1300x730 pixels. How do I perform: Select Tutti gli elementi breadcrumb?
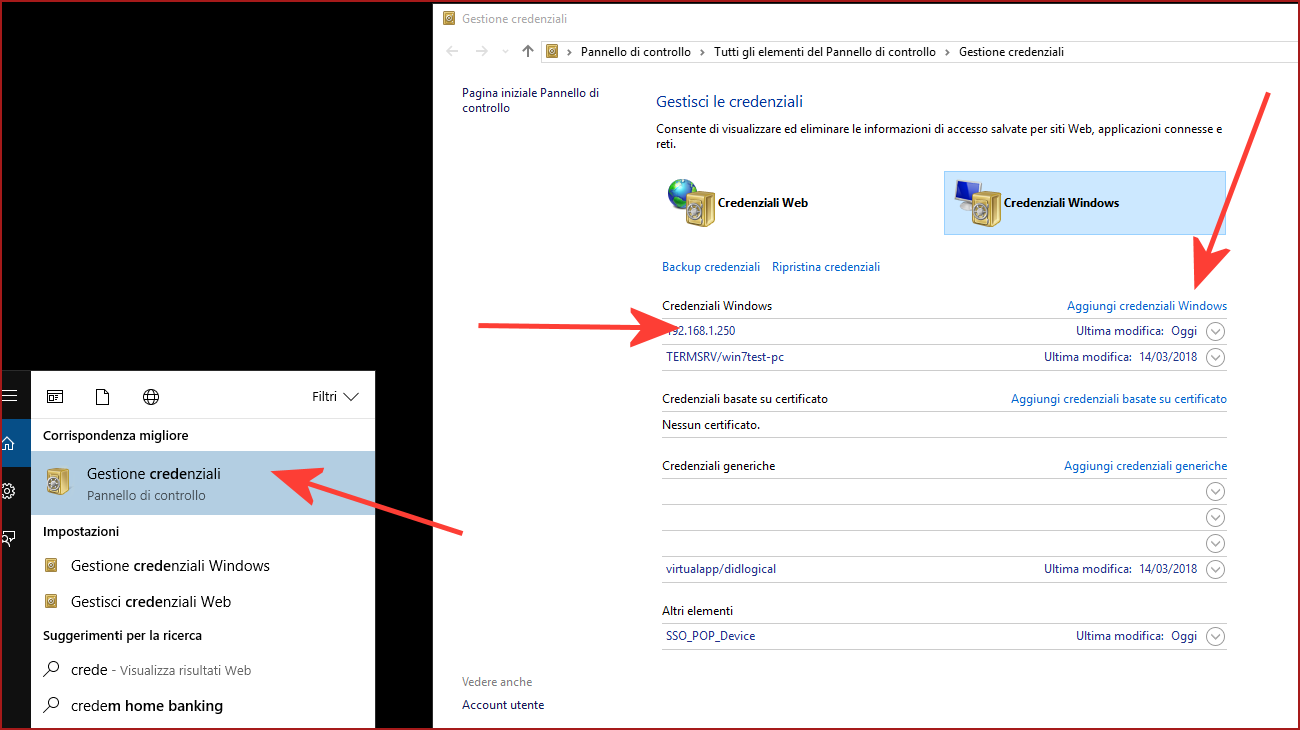coord(825,52)
